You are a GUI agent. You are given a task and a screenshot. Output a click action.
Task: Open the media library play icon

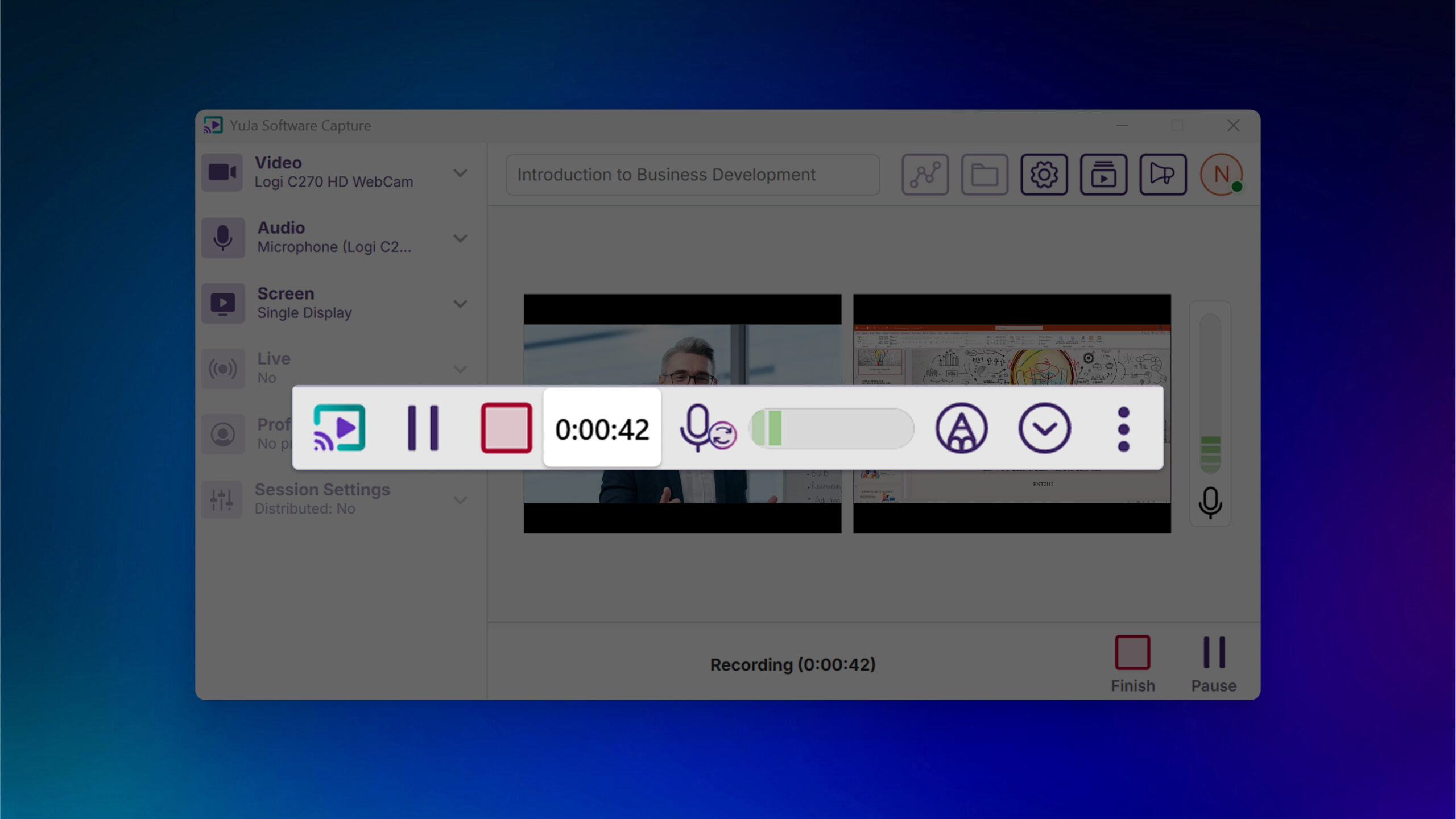(x=1103, y=174)
